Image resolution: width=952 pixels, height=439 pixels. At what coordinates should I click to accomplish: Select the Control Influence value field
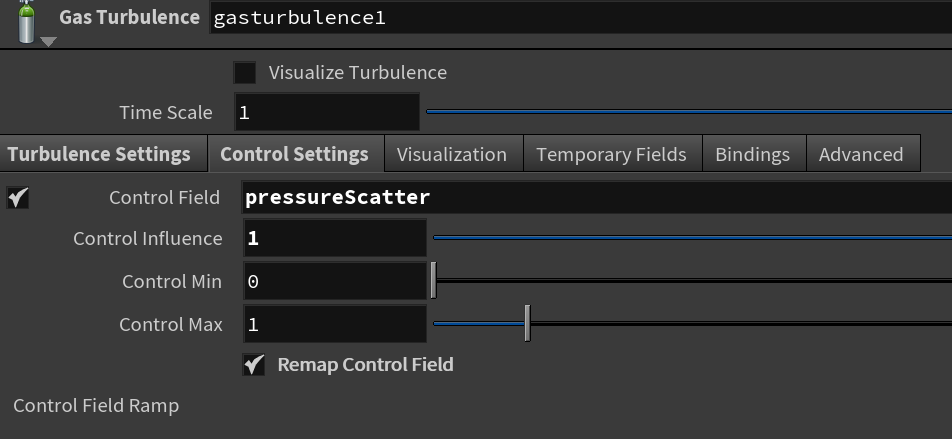click(335, 239)
